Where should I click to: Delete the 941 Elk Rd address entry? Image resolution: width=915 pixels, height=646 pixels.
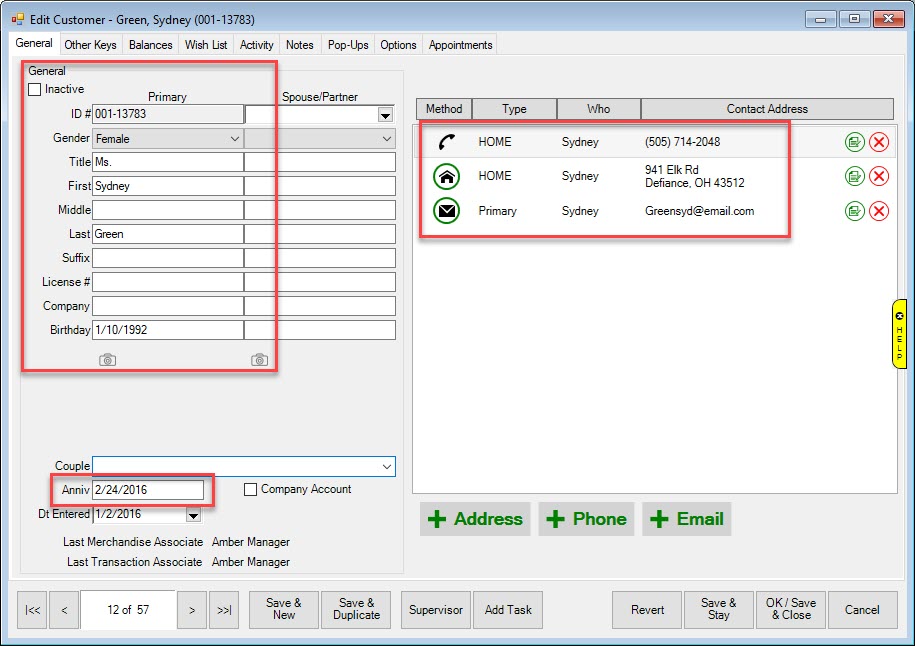pos(879,177)
